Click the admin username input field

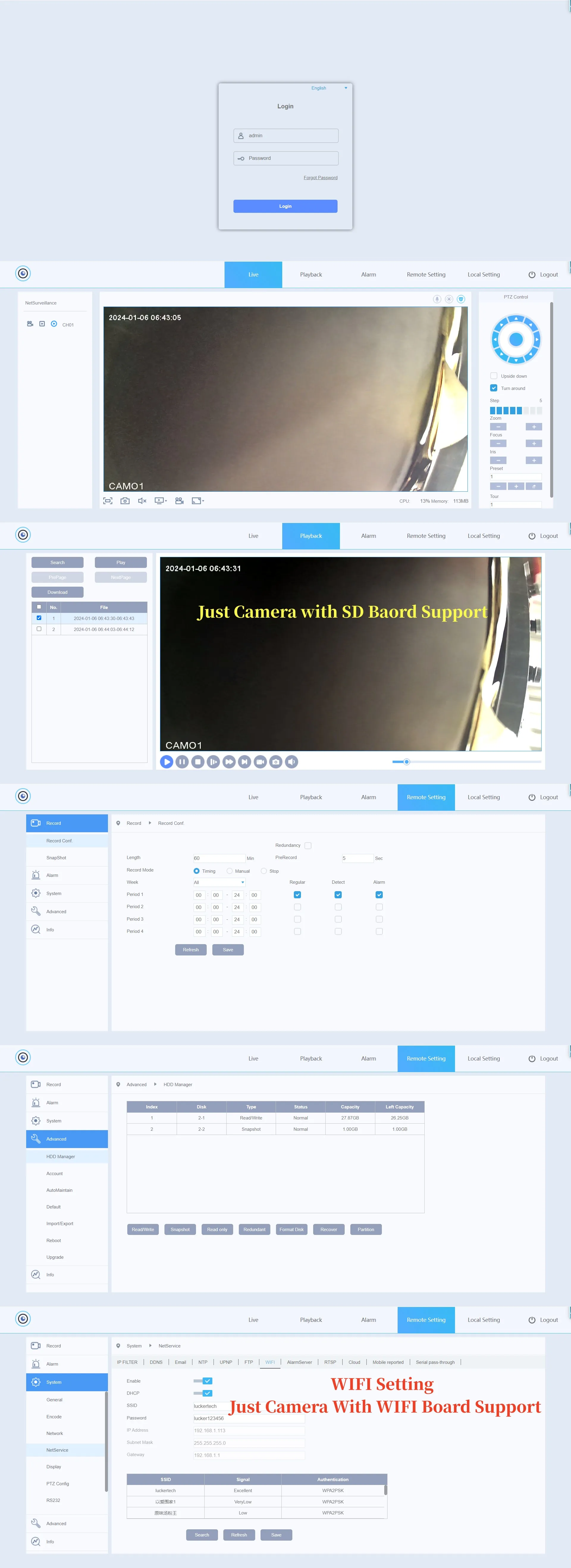(x=286, y=136)
